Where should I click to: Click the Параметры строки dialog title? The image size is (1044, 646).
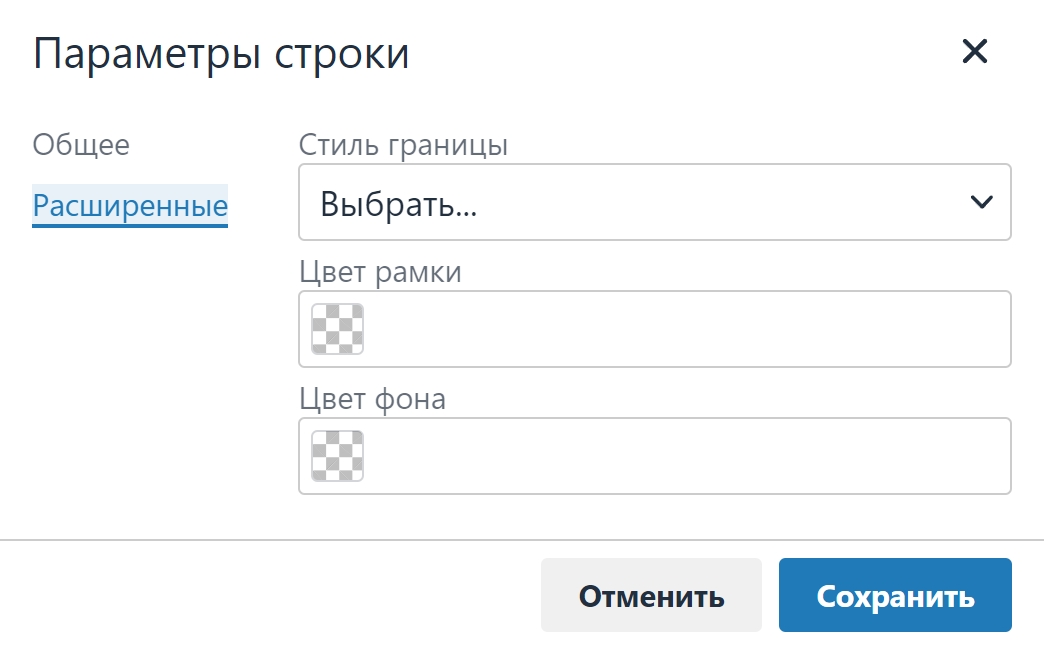click(x=221, y=53)
